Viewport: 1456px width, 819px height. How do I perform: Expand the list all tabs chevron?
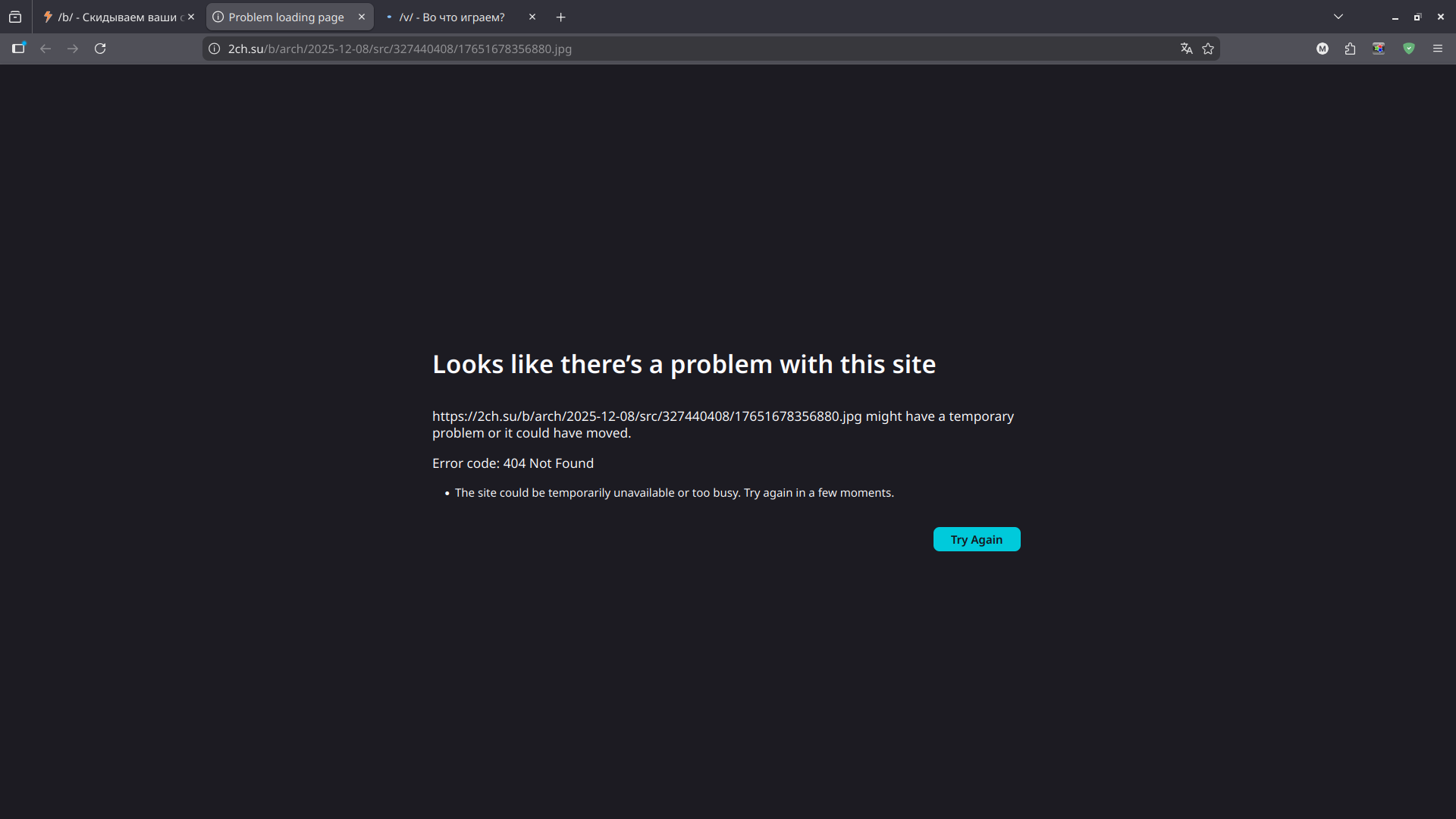point(1338,17)
